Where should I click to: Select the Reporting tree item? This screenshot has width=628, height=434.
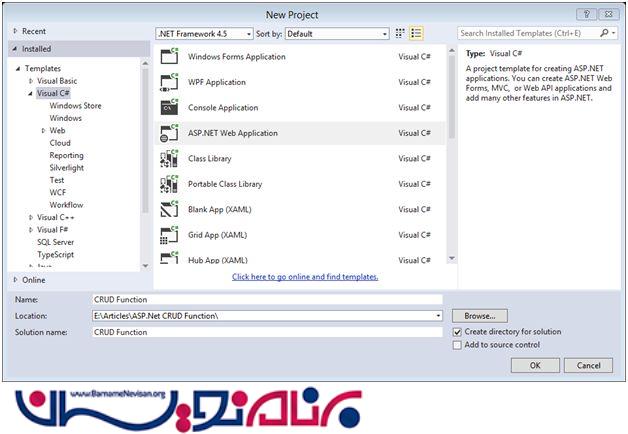[x=66, y=155]
